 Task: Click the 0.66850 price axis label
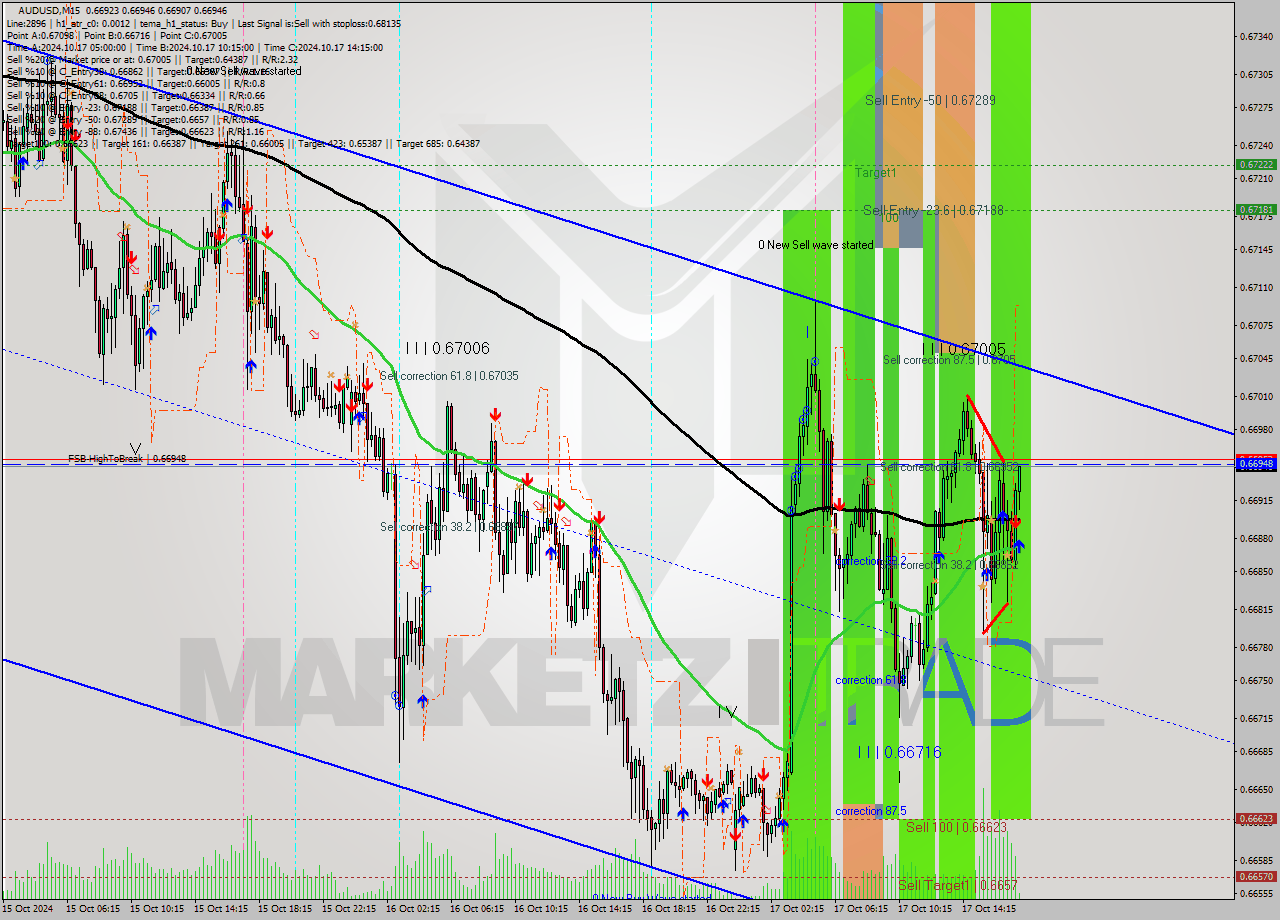(x=1256, y=571)
